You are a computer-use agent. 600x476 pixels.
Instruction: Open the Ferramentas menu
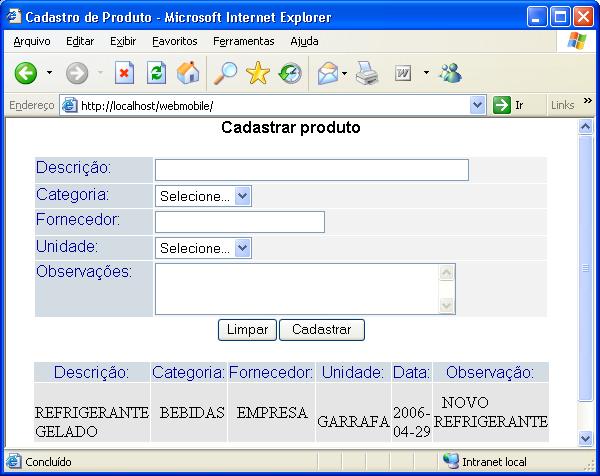(x=243, y=41)
